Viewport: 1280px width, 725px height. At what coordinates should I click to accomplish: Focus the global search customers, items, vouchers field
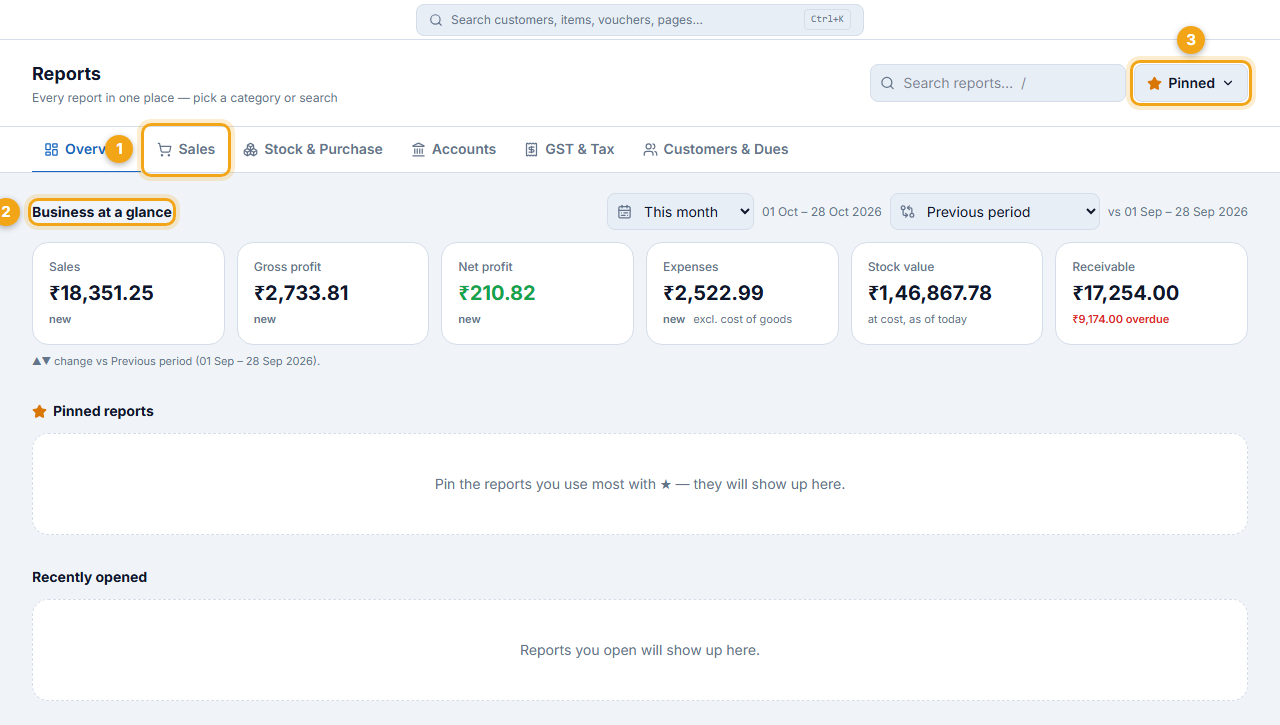pos(640,20)
